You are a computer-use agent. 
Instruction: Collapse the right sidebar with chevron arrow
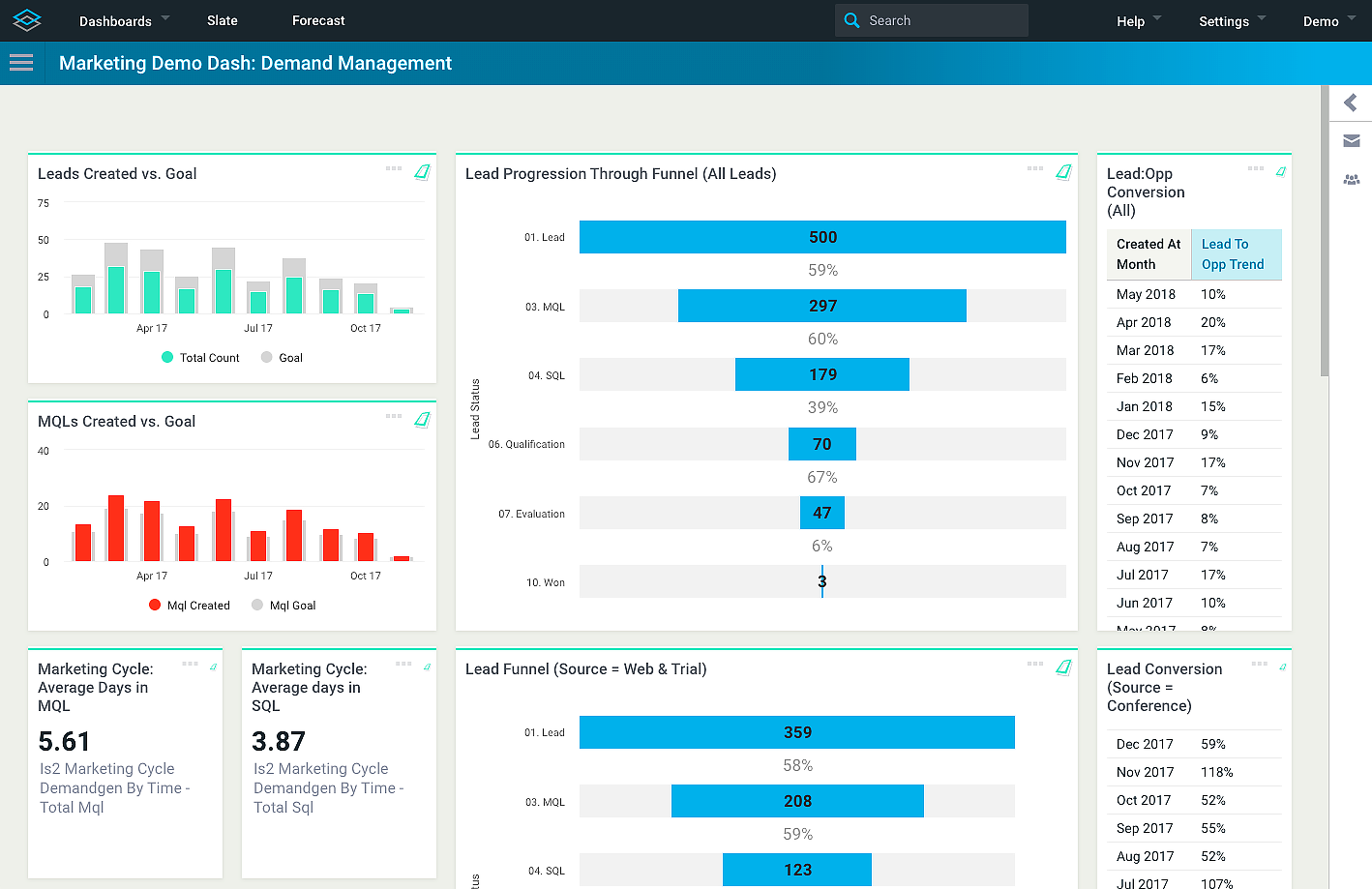coord(1351,103)
